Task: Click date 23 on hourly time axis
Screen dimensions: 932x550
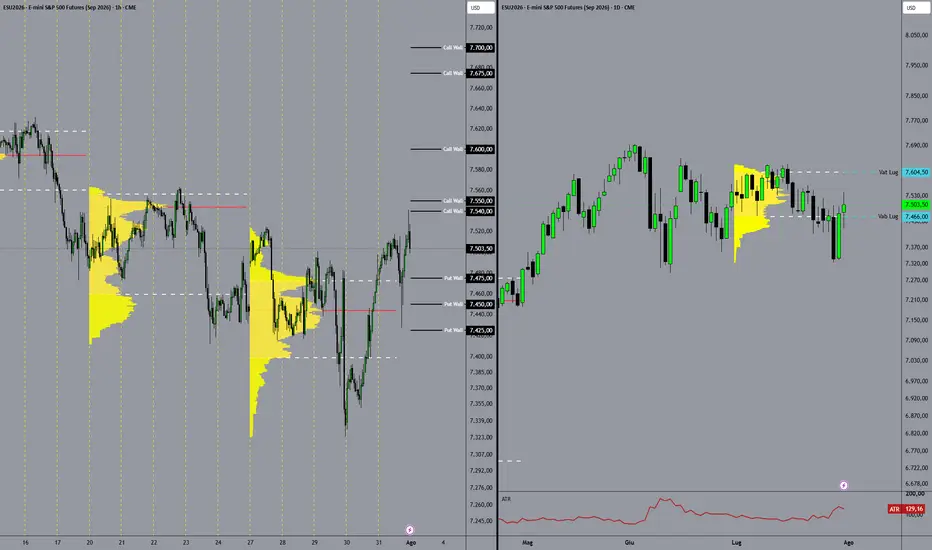Action: point(186,542)
